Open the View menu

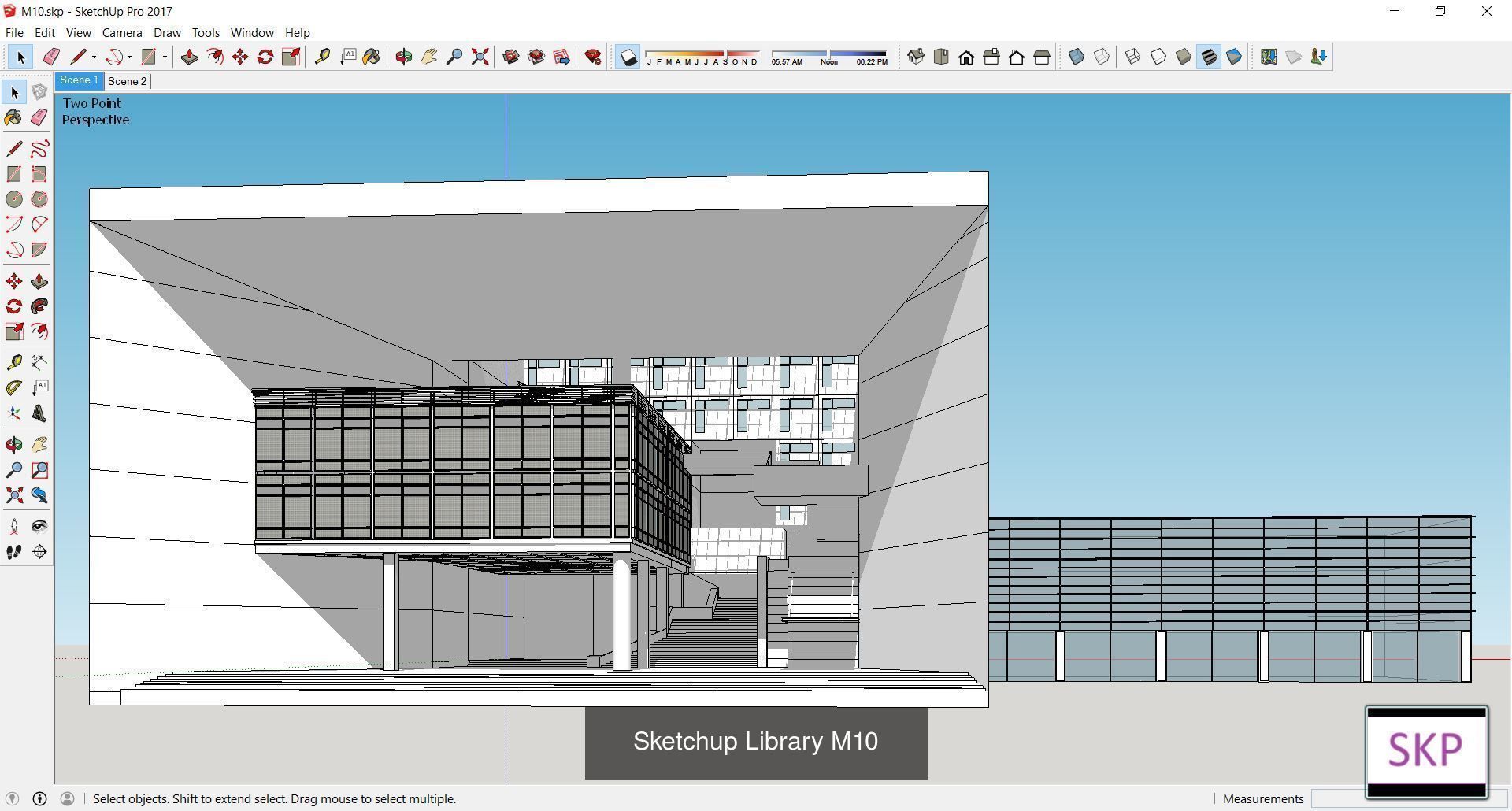(78, 32)
